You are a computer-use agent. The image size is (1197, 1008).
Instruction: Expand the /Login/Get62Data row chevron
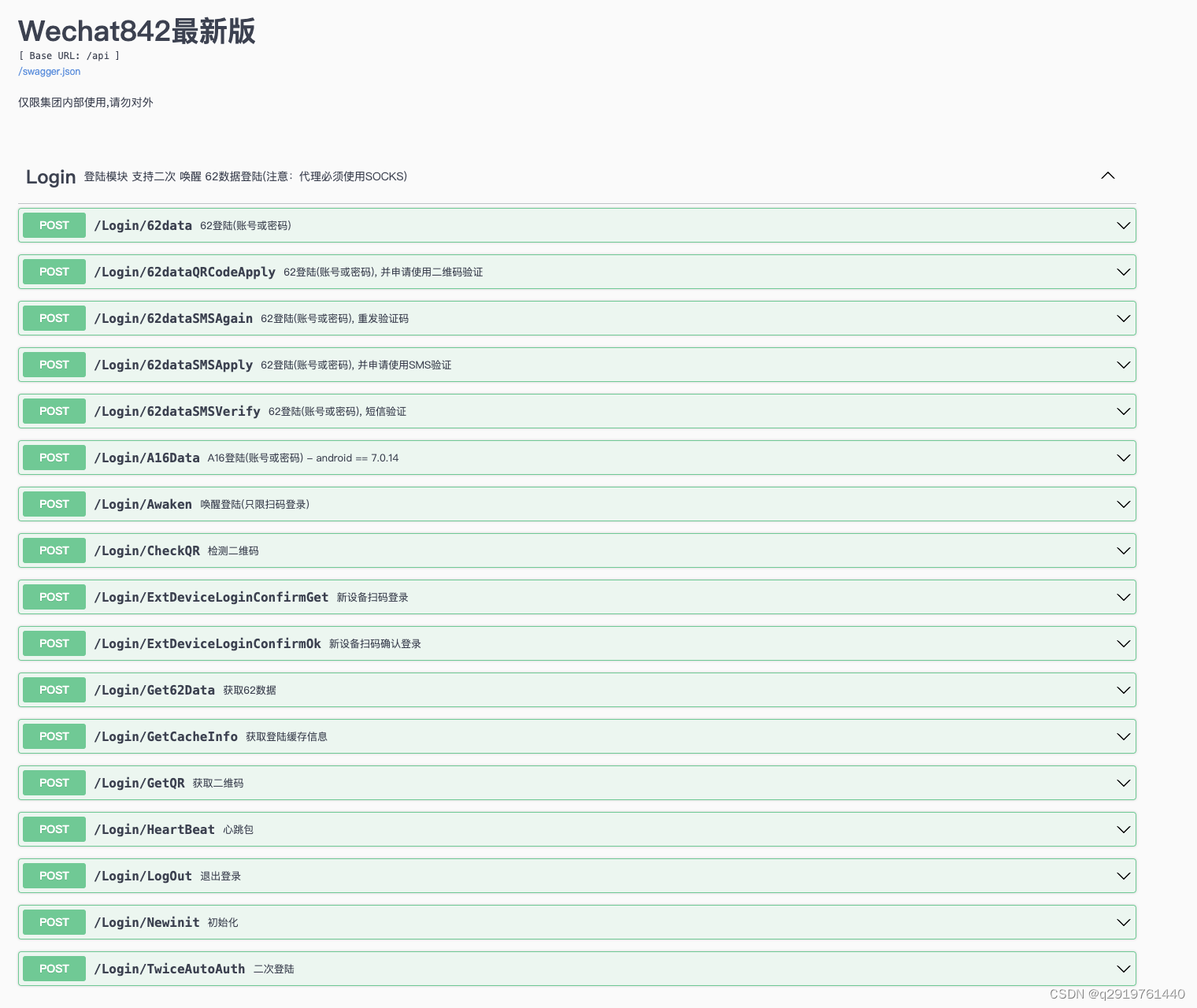click(x=1124, y=690)
